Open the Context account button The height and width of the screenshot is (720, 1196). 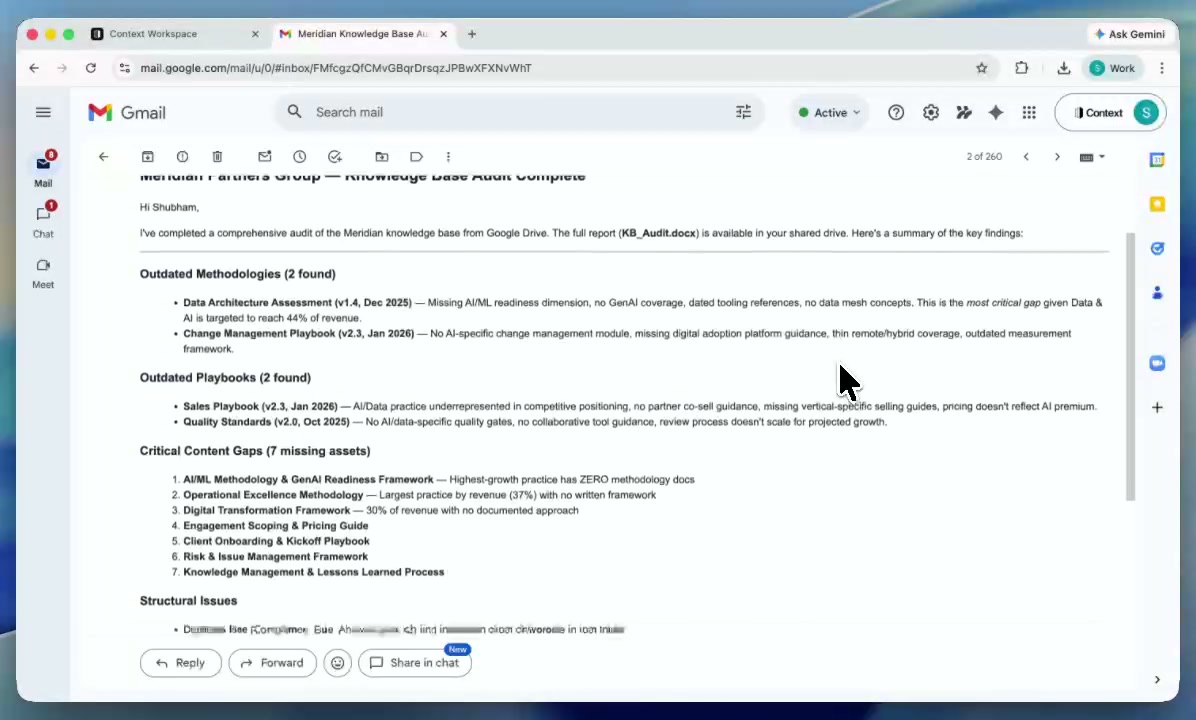pos(1110,112)
